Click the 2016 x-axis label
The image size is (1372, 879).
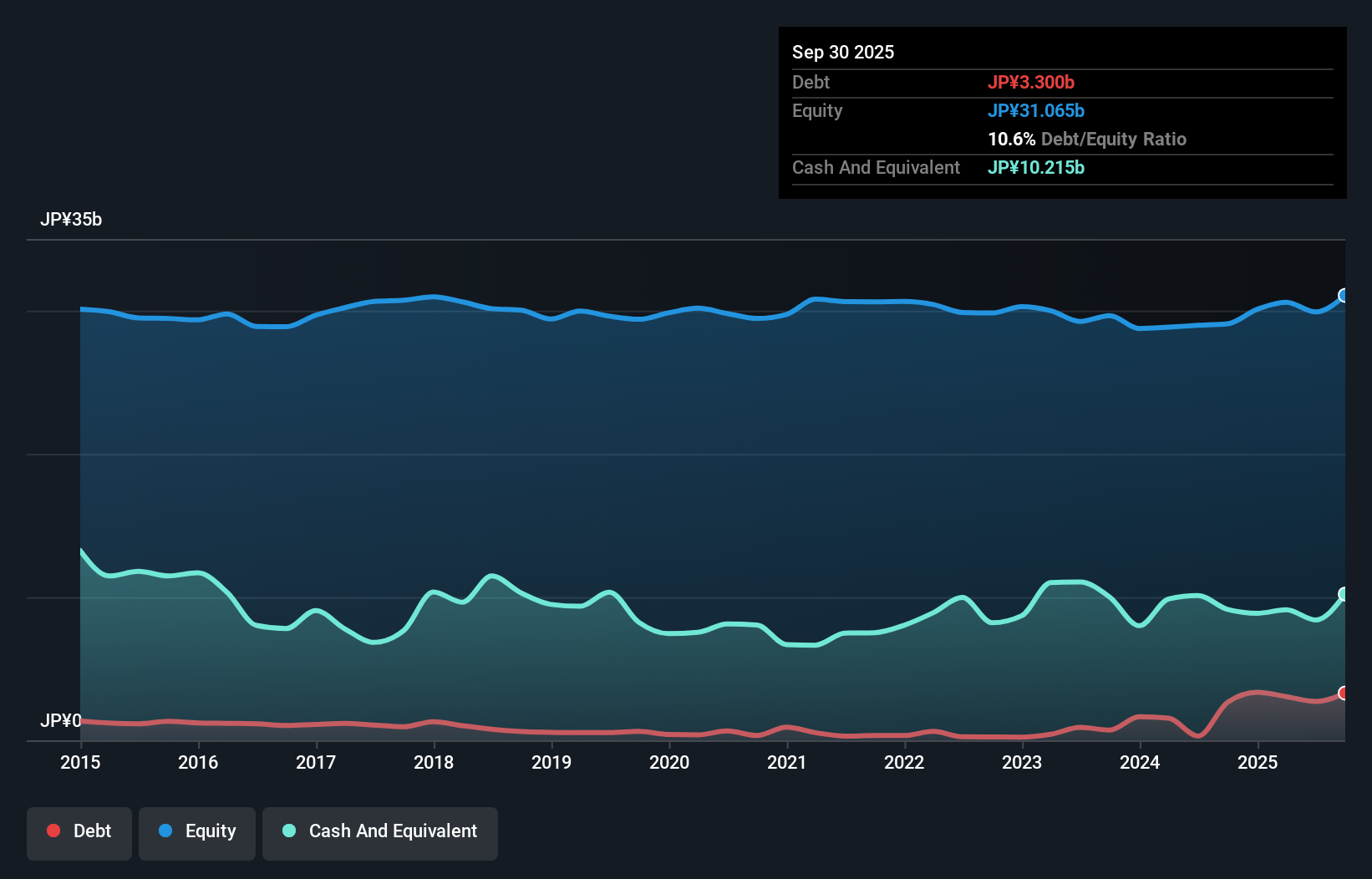coord(198,762)
